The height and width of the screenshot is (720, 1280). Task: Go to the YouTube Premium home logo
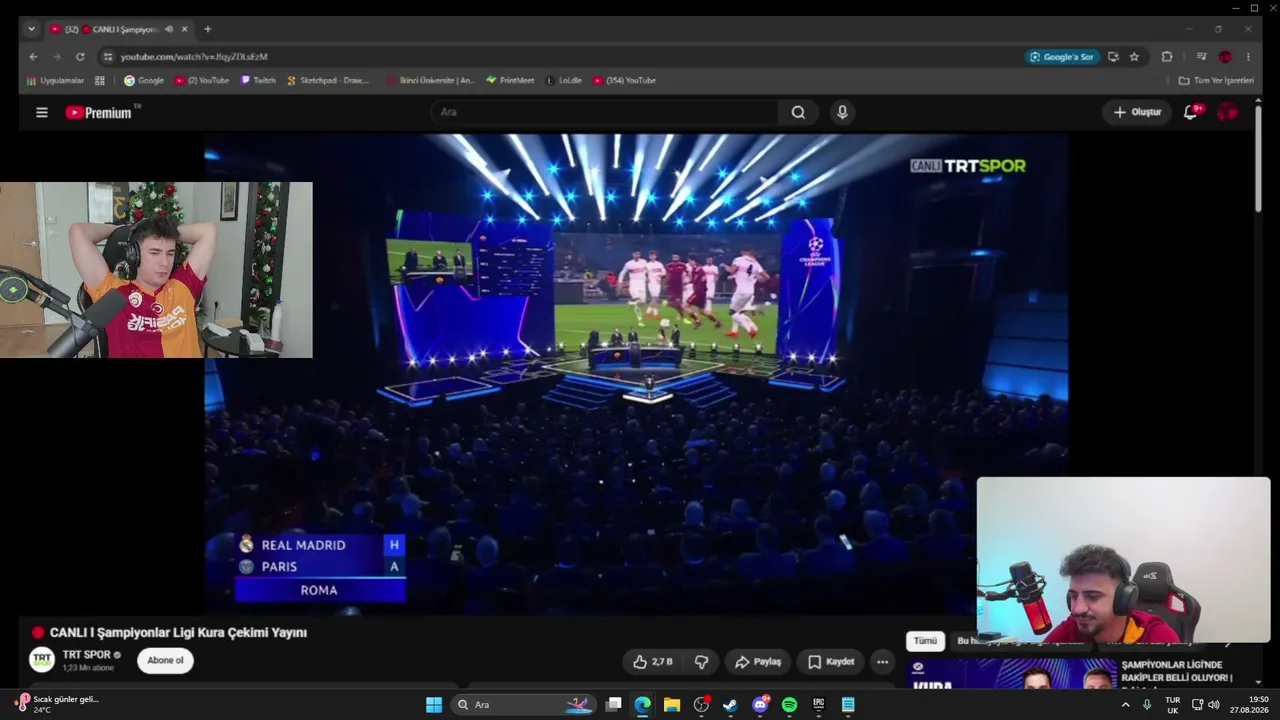[x=99, y=113]
